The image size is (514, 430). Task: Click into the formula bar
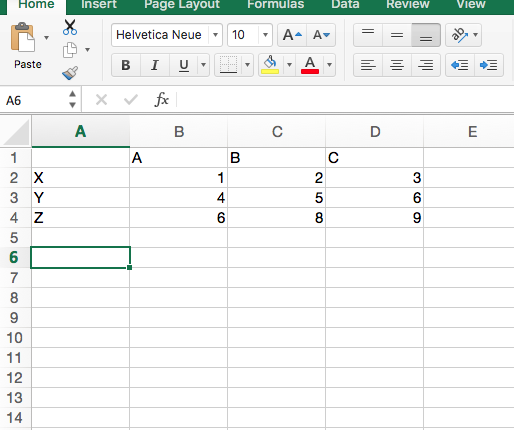point(345,100)
